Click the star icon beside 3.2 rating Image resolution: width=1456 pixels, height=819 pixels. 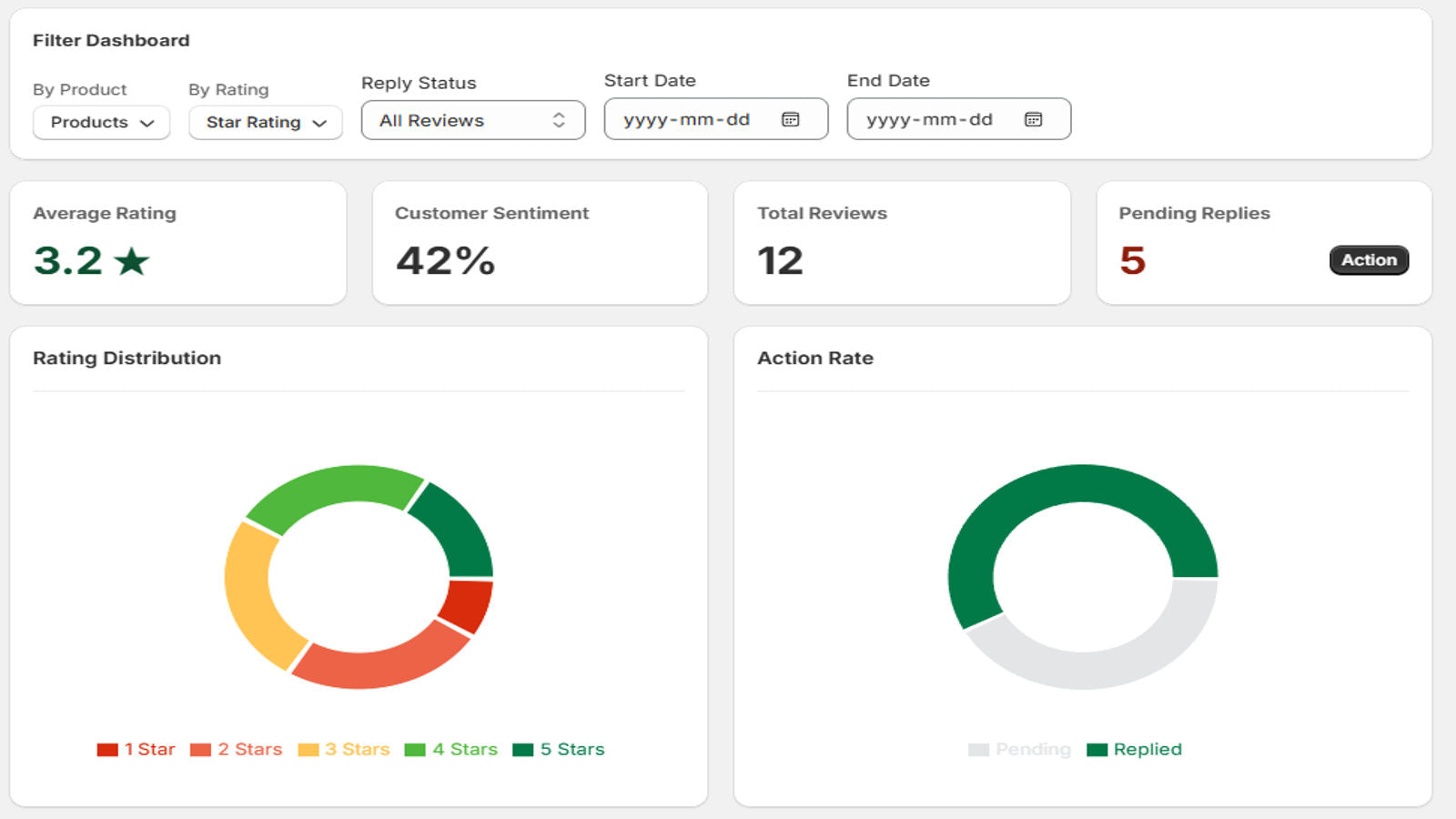pos(132,261)
